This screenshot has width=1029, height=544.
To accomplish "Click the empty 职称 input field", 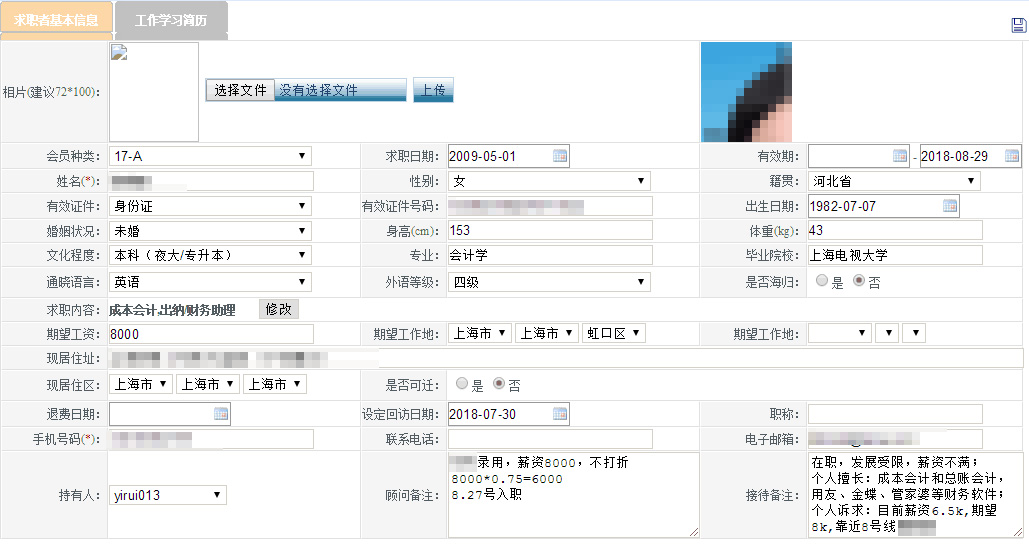I will 895,414.
